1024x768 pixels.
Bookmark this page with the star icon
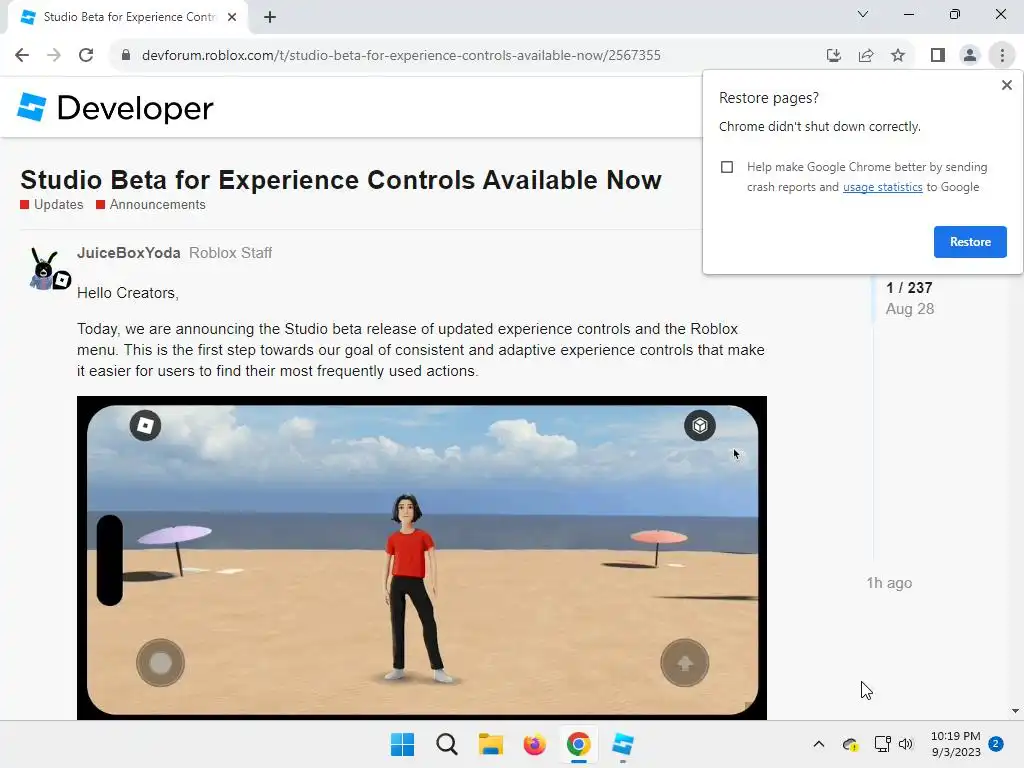tap(898, 56)
